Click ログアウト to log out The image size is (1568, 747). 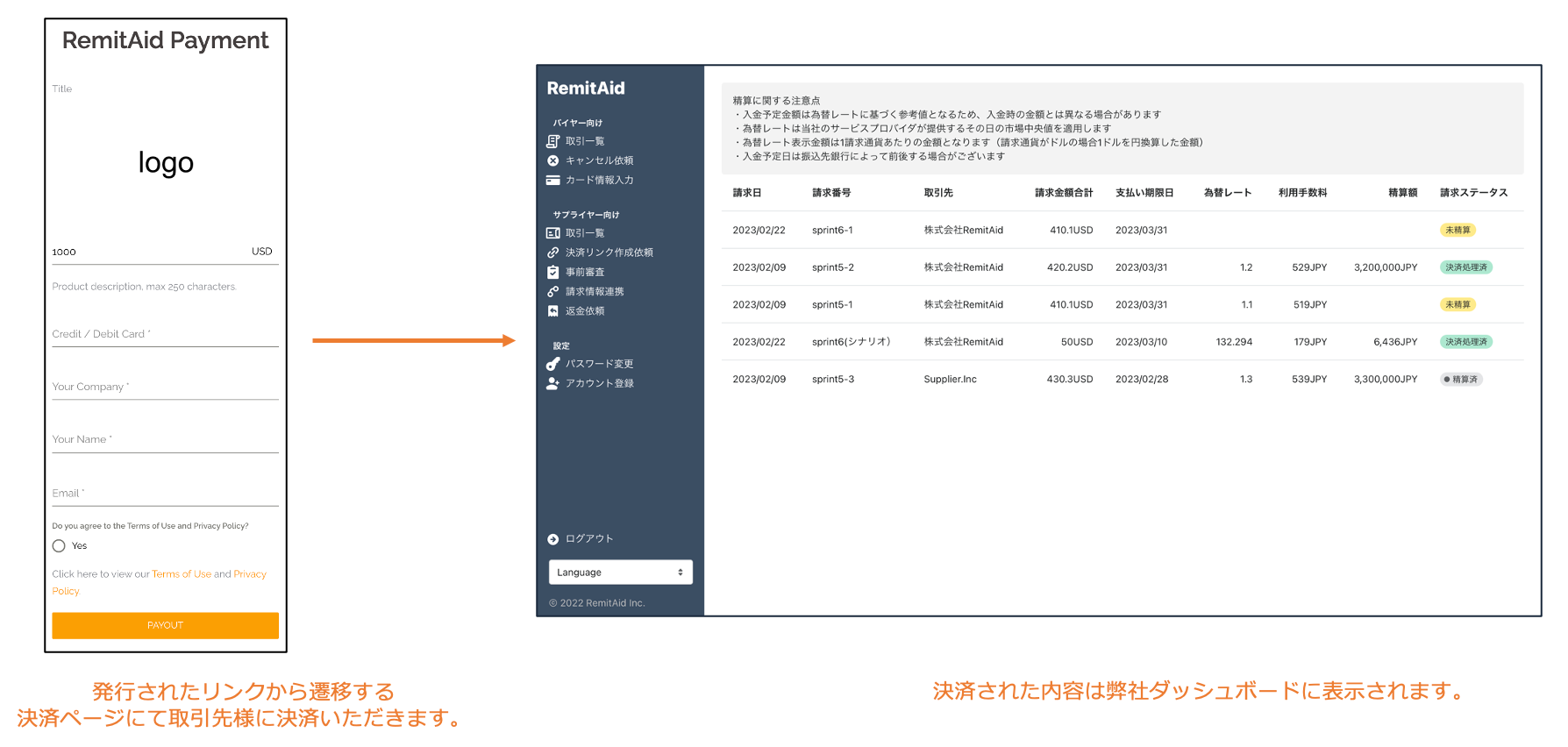589,539
